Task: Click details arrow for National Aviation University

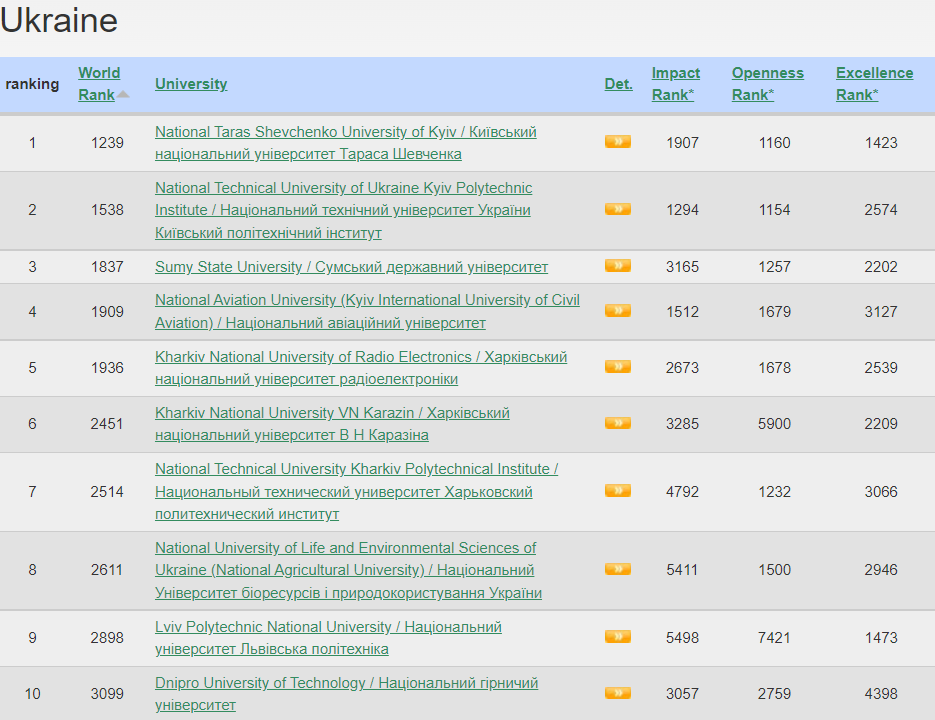Action: (x=618, y=311)
